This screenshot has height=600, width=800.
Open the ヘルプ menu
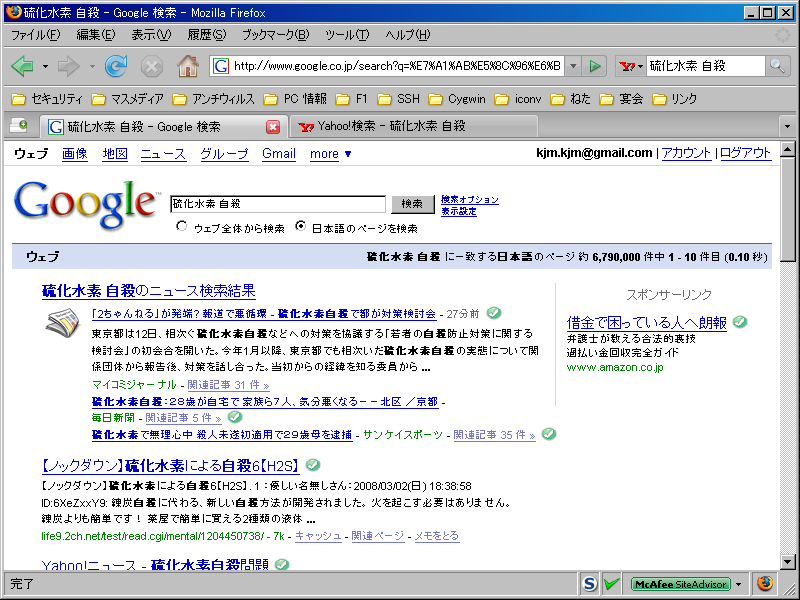point(408,35)
